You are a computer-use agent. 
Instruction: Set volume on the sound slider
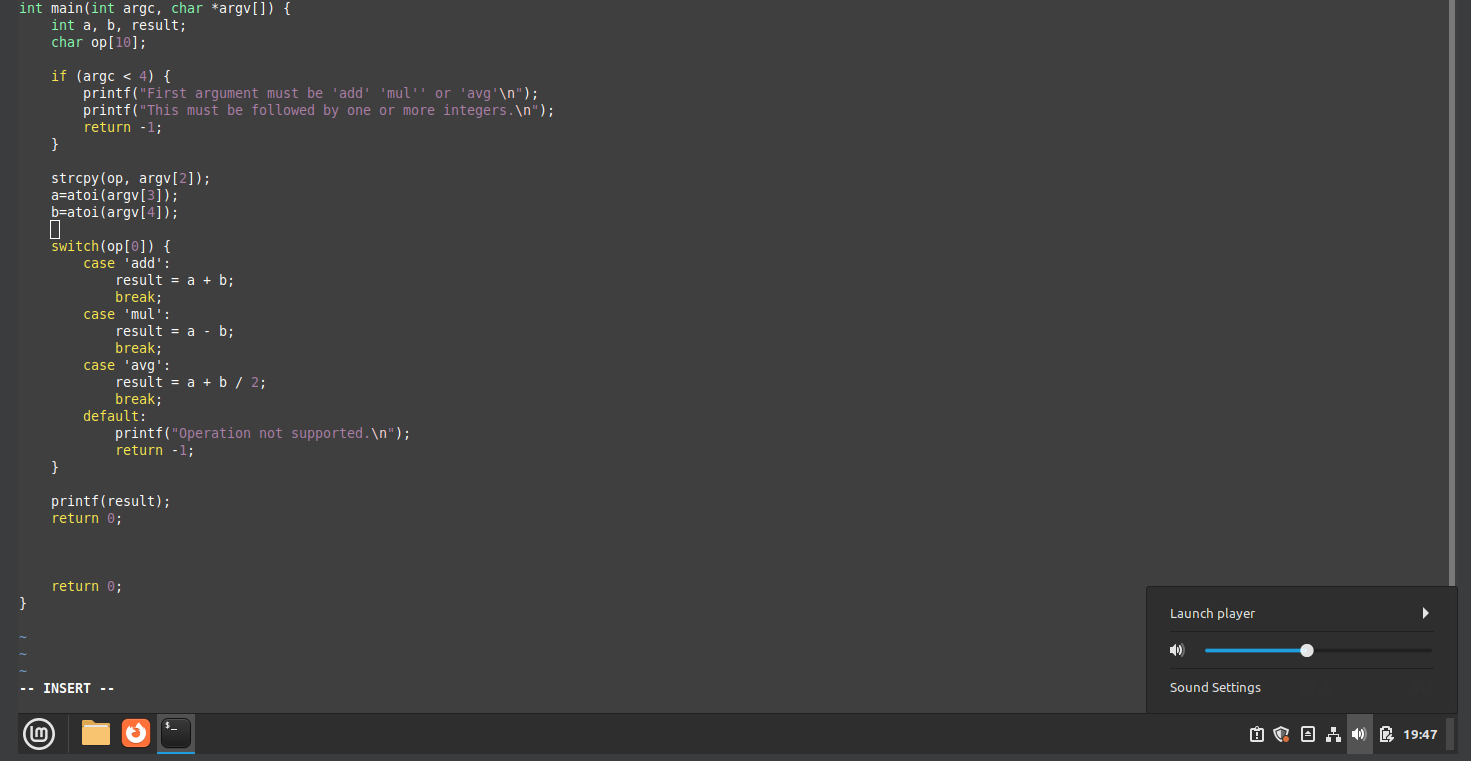coord(1318,651)
